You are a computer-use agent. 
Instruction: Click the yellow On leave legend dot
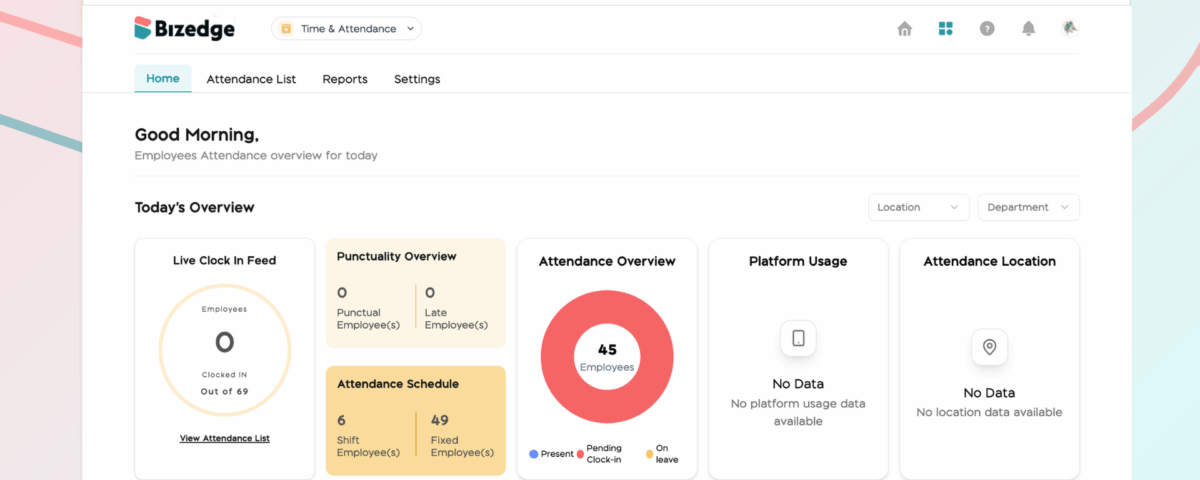649,454
